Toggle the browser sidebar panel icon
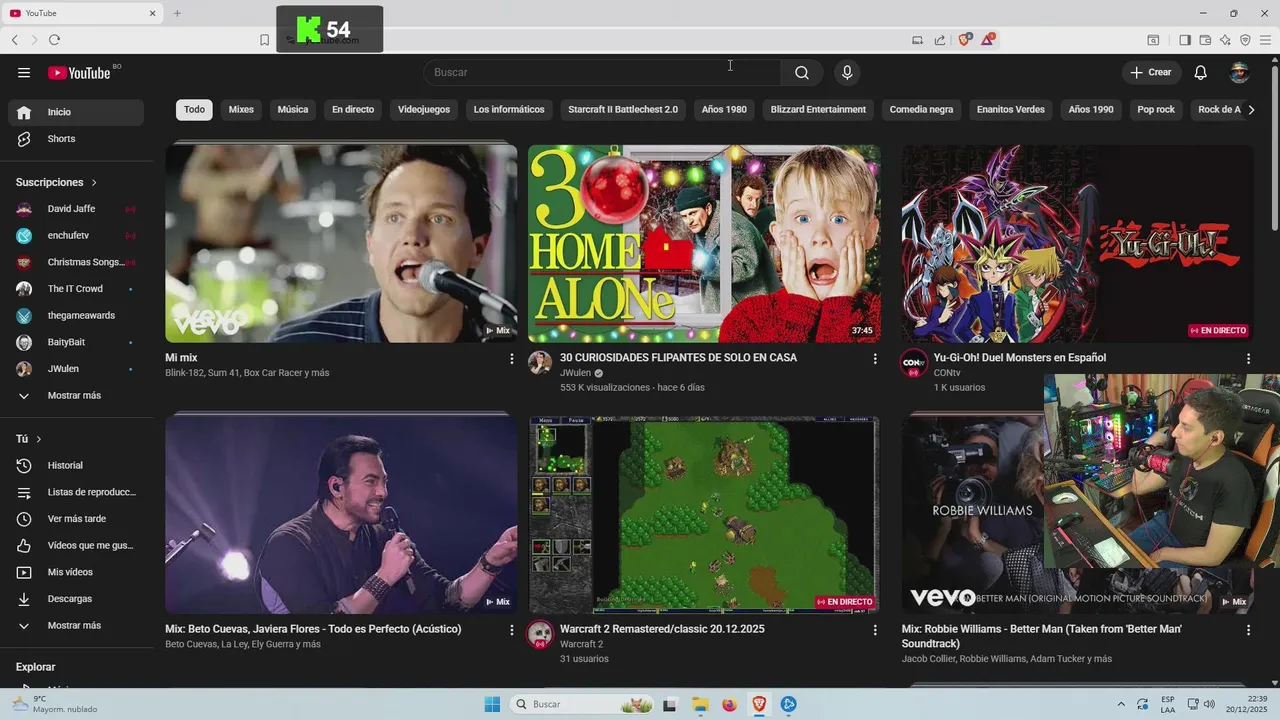The height and width of the screenshot is (720, 1280). tap(1185, 40)
